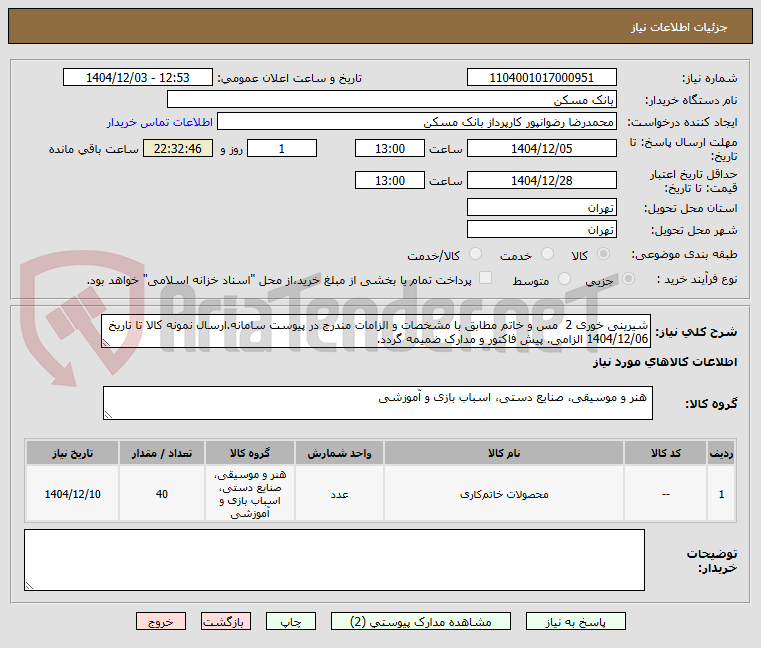Click the product name محصولات خاتم‌کاری cell
The image size is (761, 648).
[504, 494]
